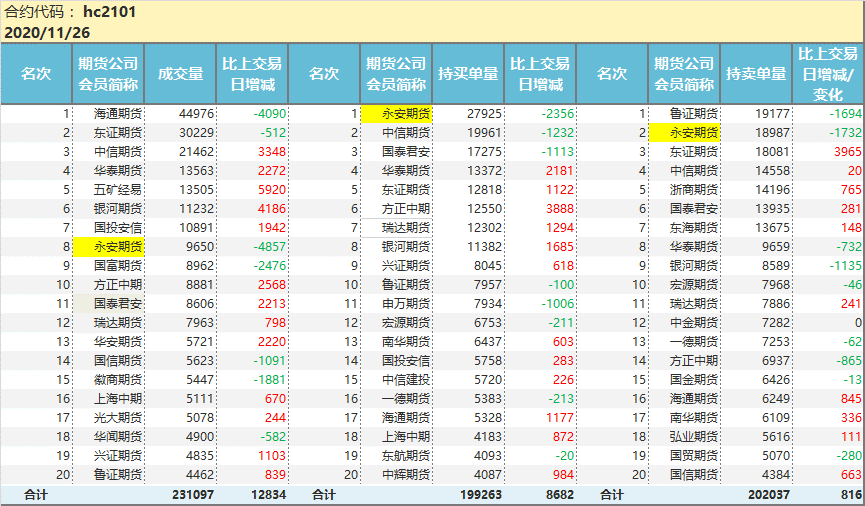
Task: Select the 鲁证期货 cell ranked first in short positions
Action: [x=685, y=114]
